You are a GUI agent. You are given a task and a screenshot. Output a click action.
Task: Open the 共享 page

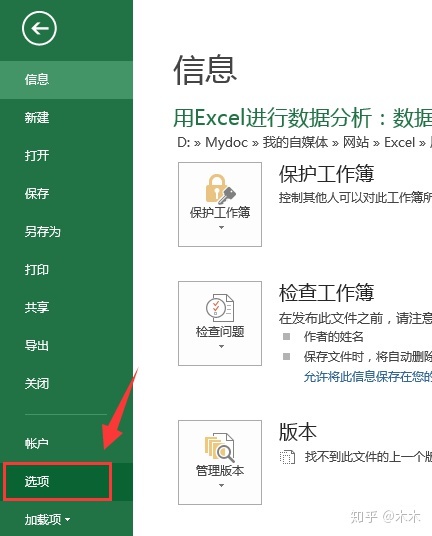point(66,308)
